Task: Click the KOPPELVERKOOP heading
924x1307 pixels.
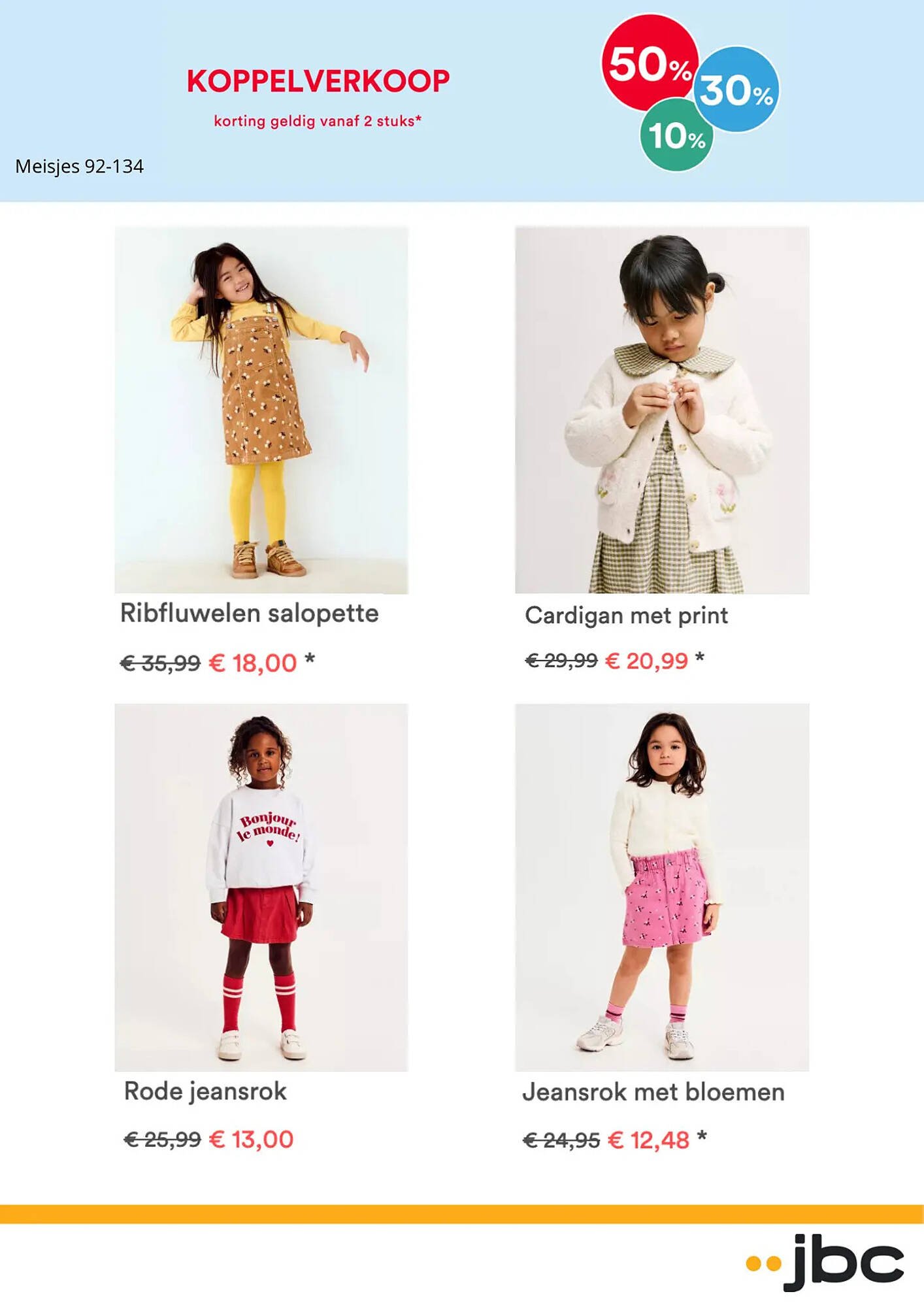Action: 318,82
